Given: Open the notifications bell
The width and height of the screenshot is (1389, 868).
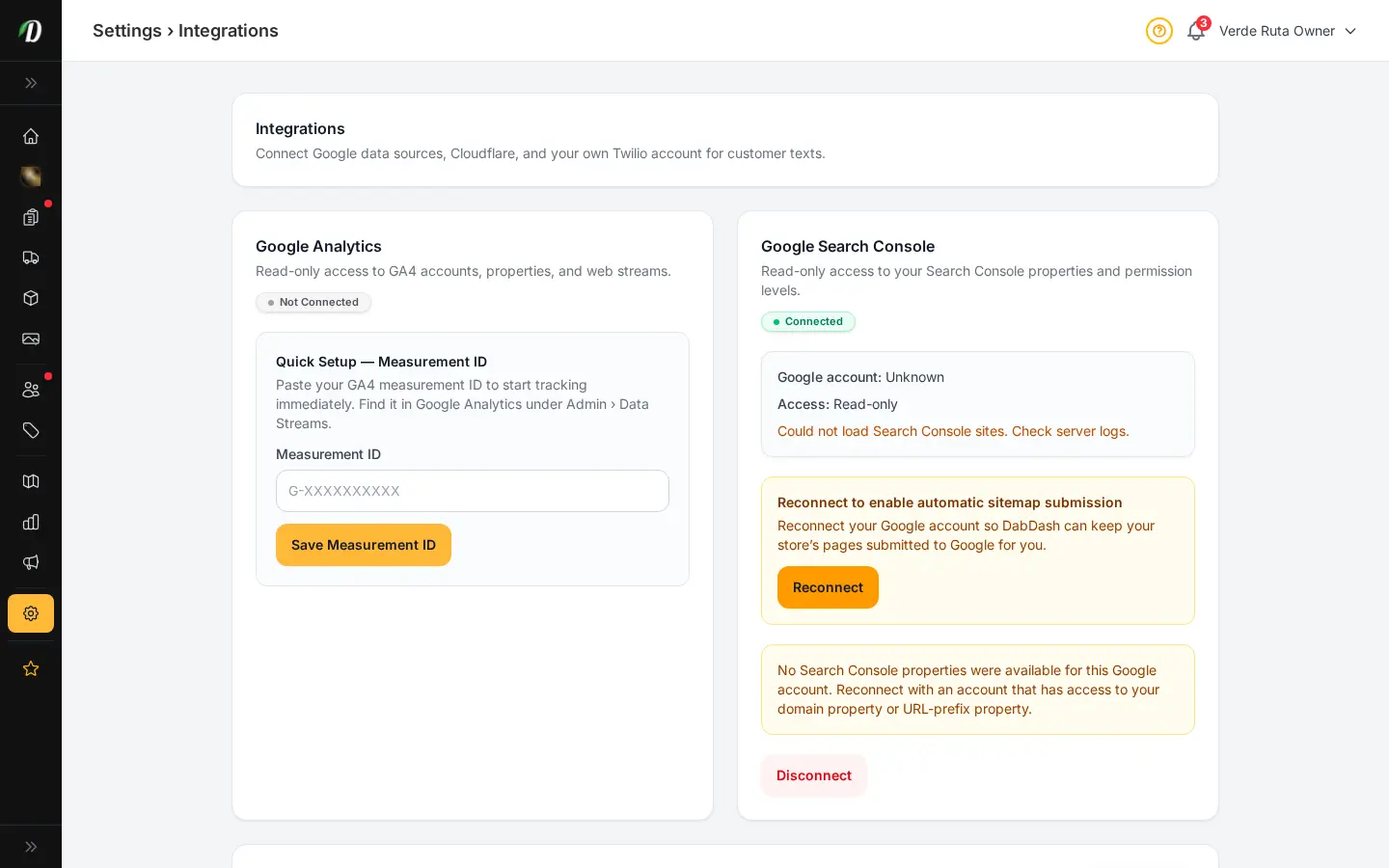Looking at the screenshot, I should [1196, 31].
